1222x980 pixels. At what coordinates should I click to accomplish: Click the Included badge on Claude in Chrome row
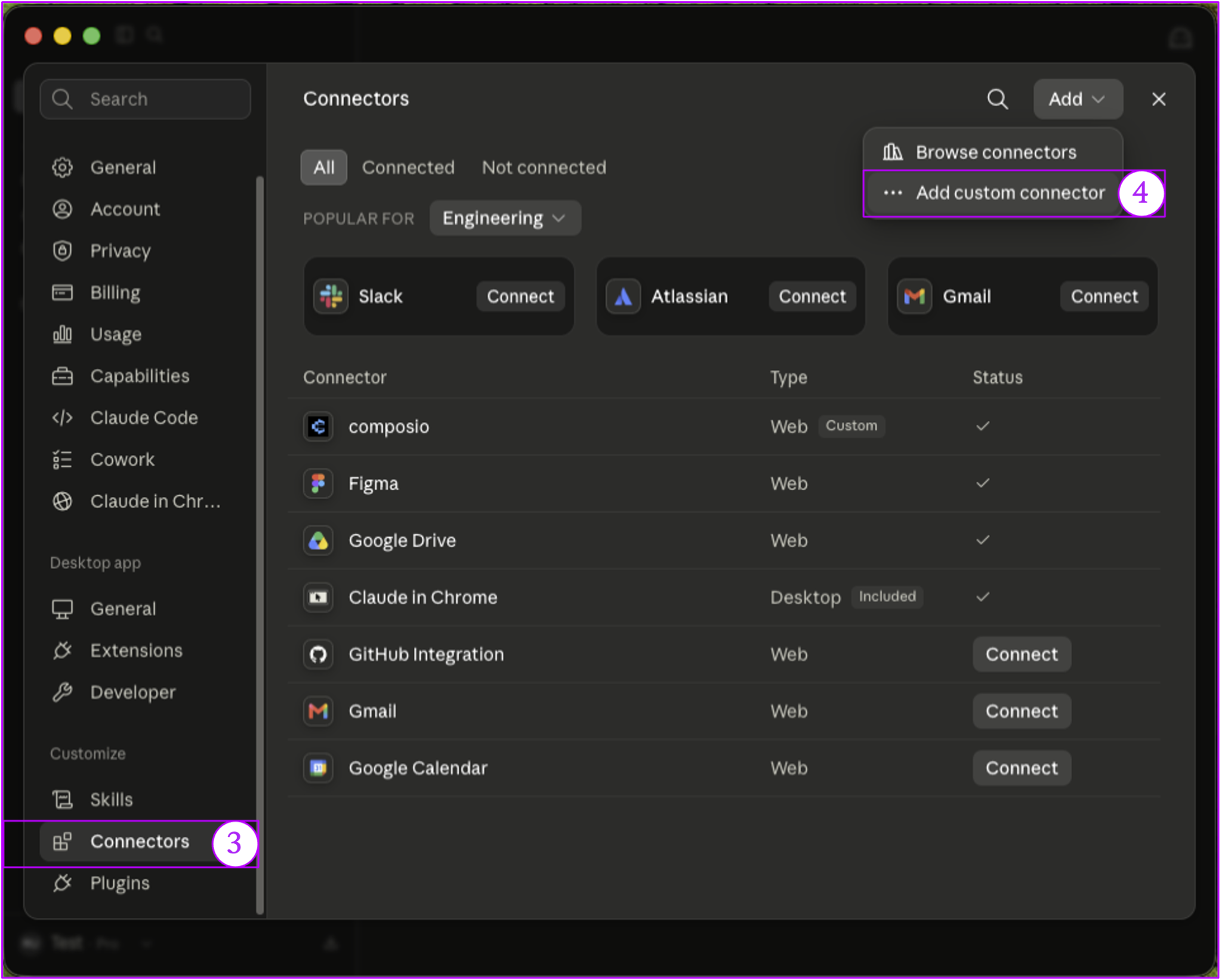coord(887,596)
